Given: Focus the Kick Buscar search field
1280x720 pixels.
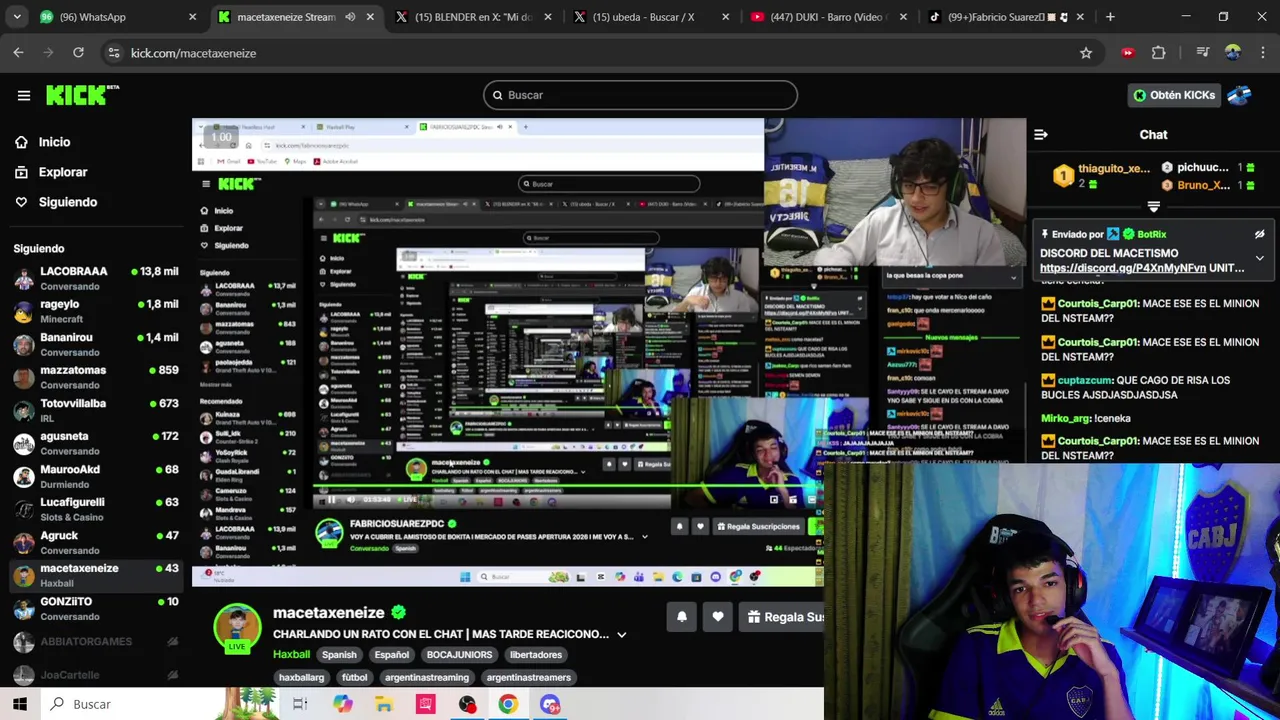Looking at the screenshot, I should coord(640,95).
